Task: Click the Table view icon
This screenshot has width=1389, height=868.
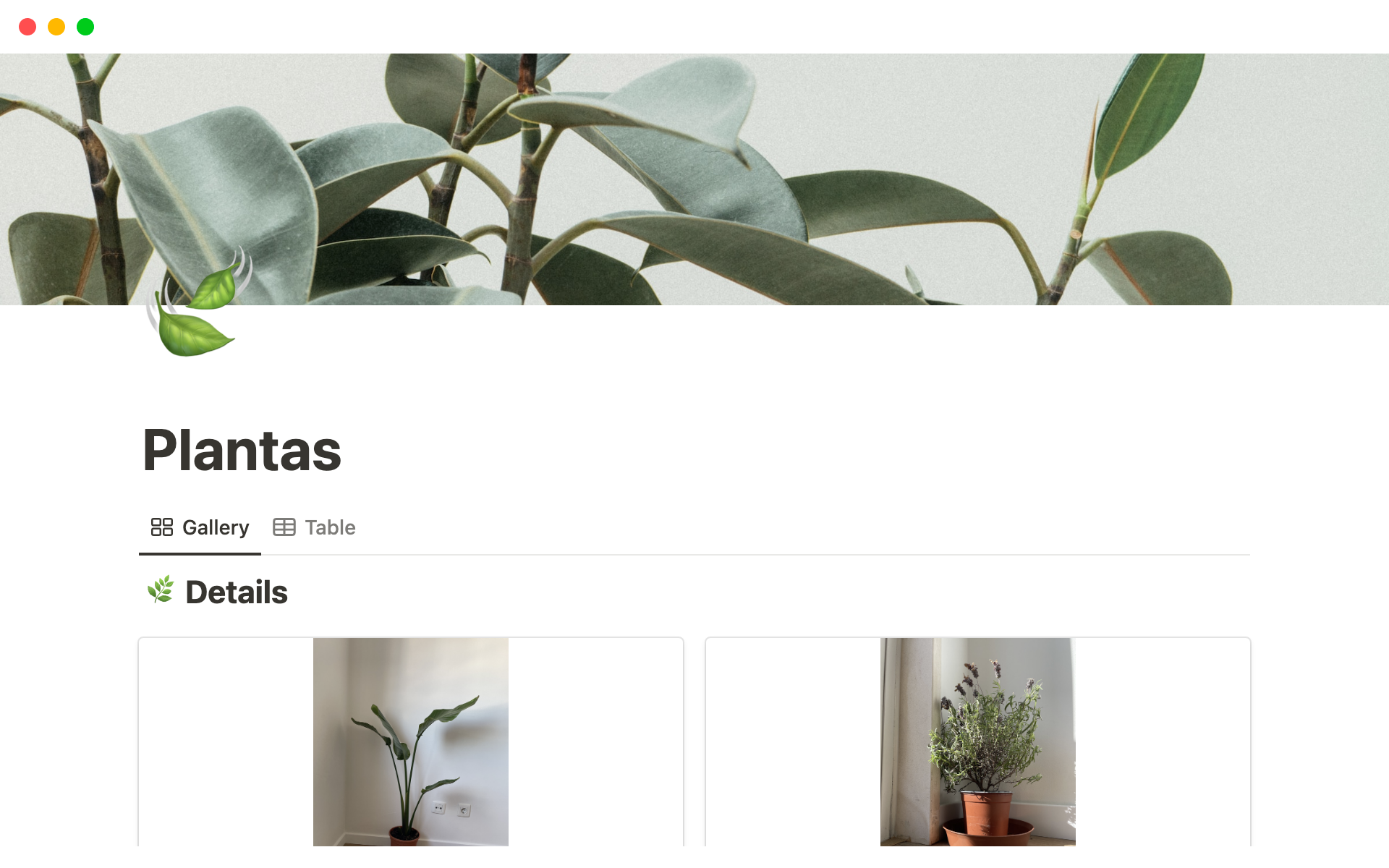Action: click(x=284, y=527)
